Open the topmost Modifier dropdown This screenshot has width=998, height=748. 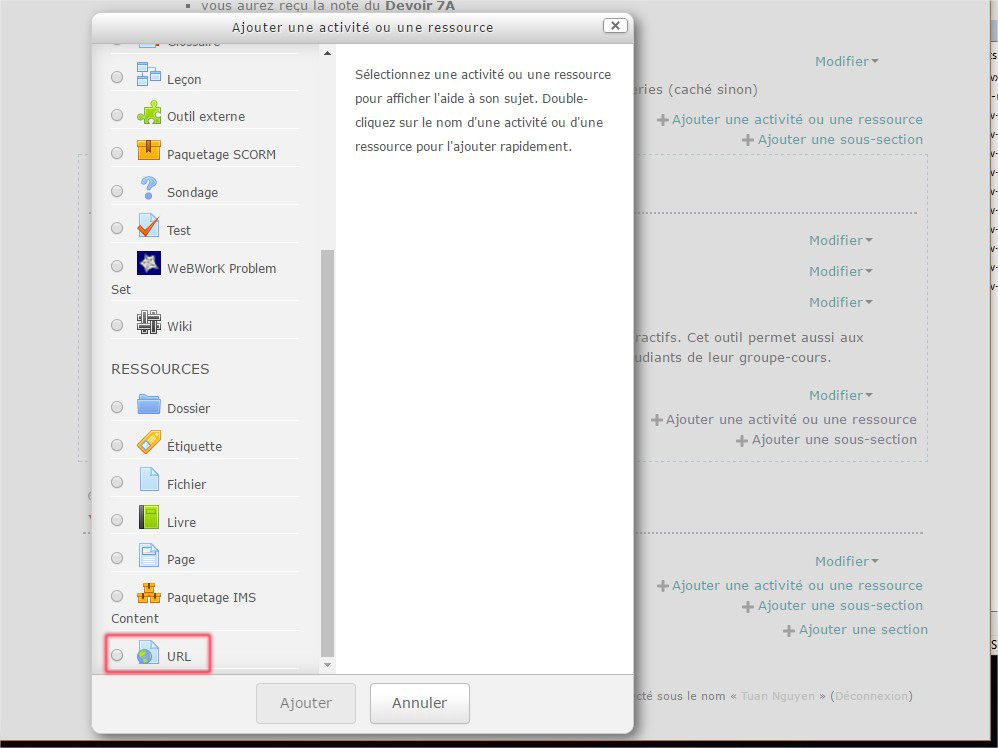846,62
